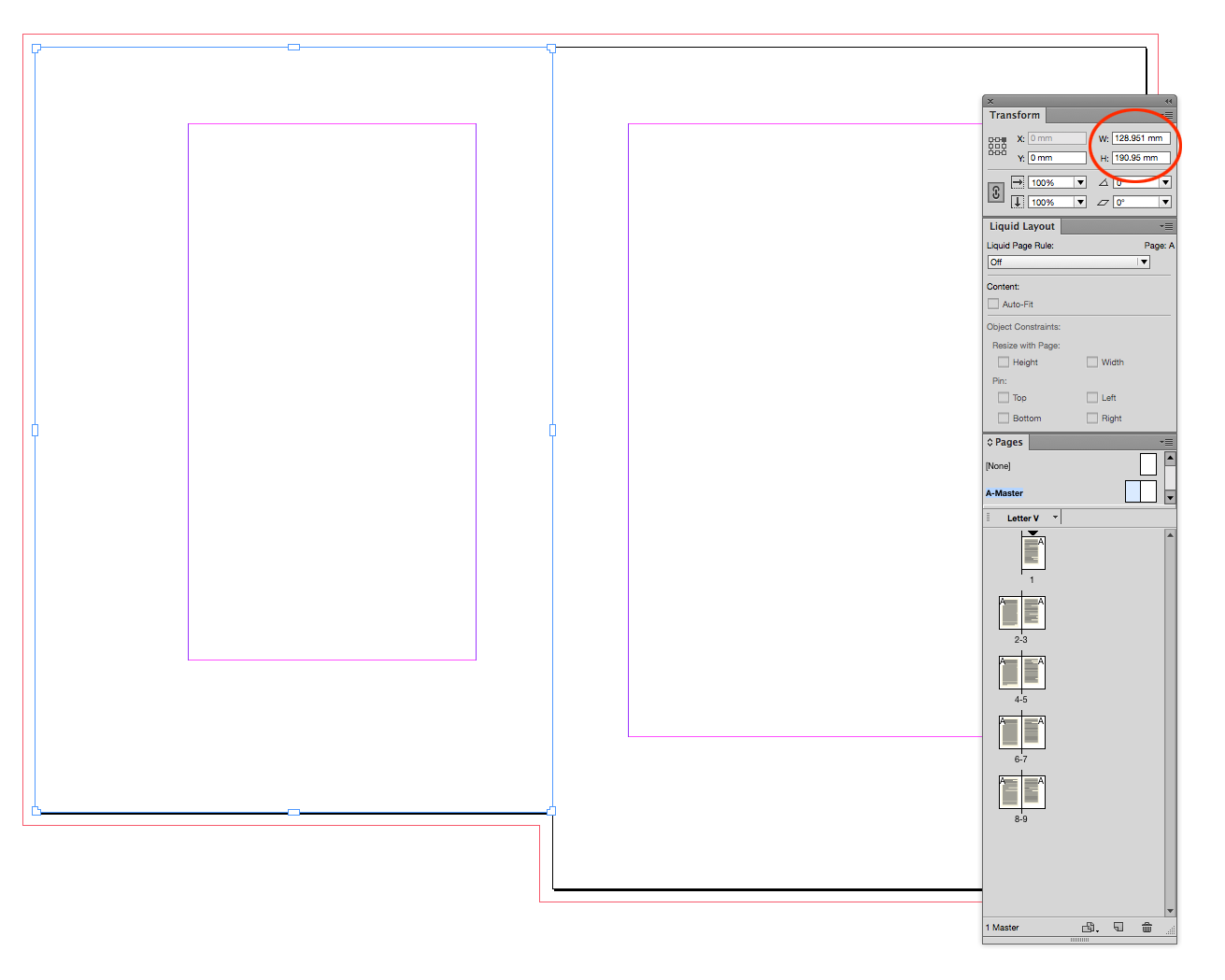Click master section scroll down arrow

point(1170,497)
